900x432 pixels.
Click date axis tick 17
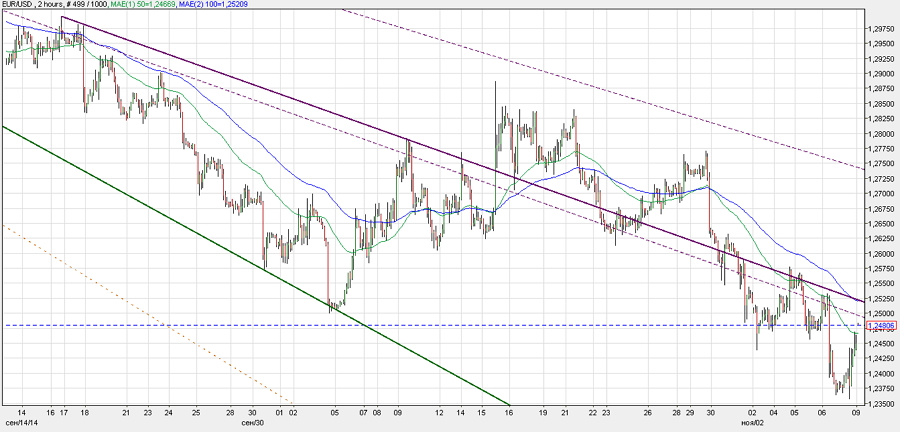[x=63, y=412]
